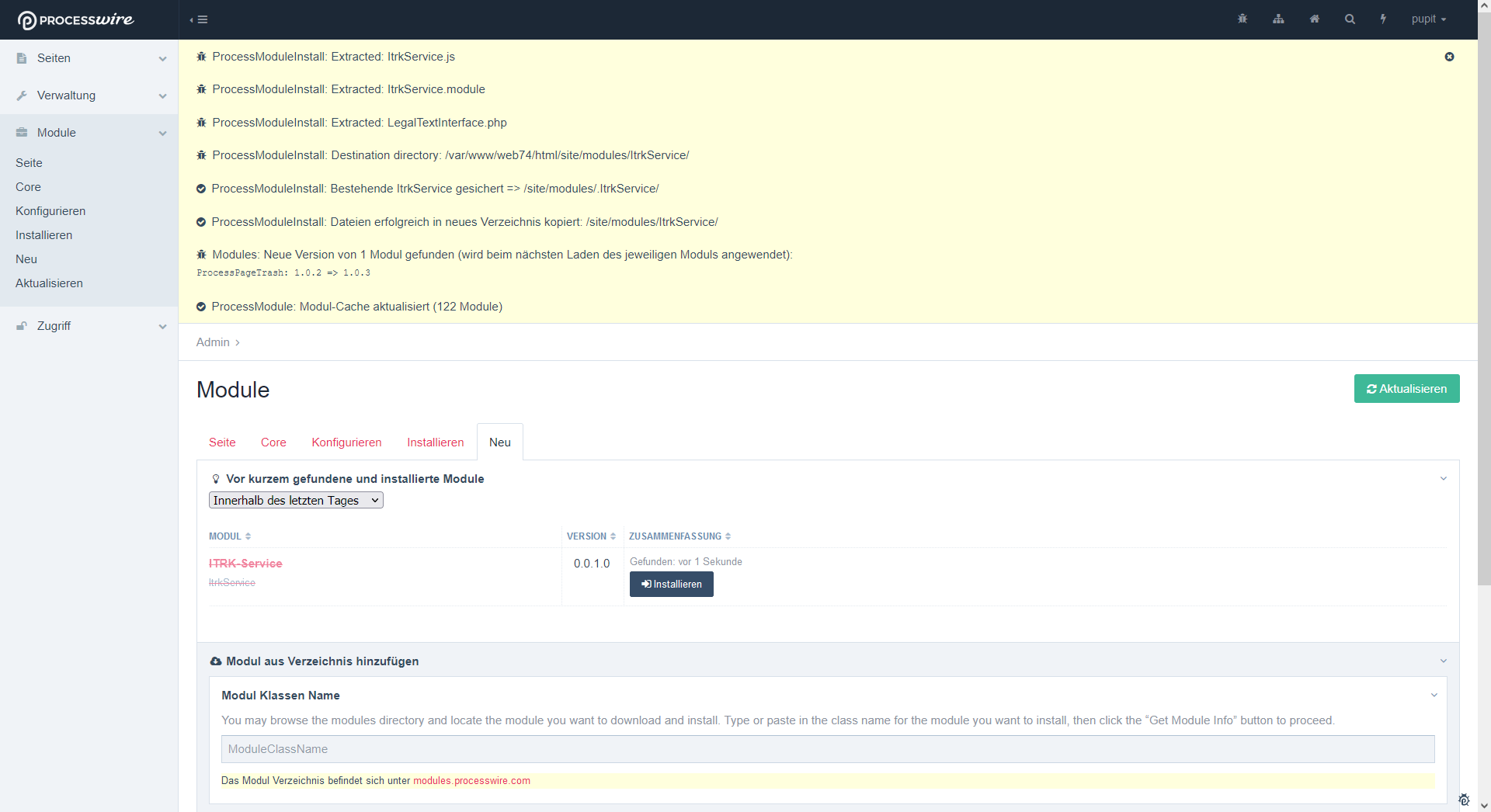This screenshot has width=1491, height=812.
Task: Follow the modules.processwire.com link
Action: 471,781
